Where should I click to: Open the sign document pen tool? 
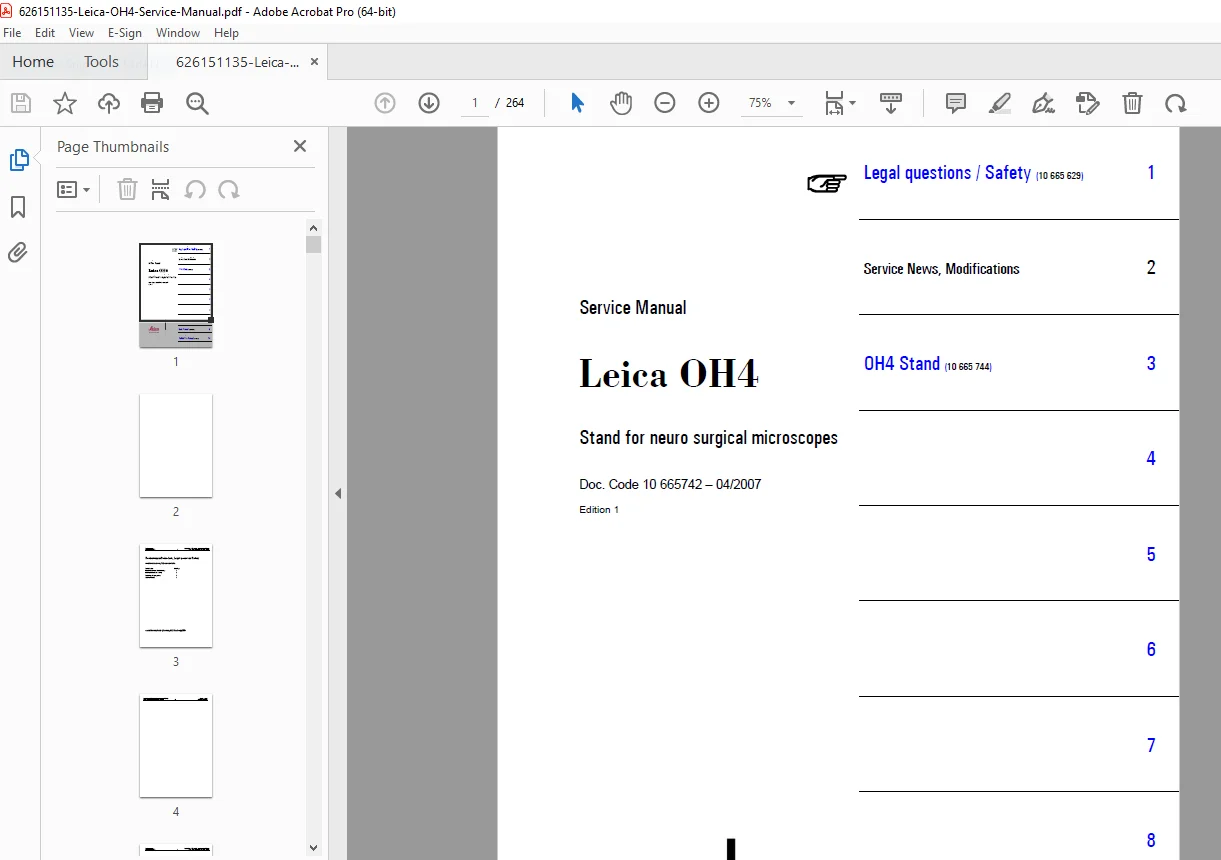pyautogui.click(x=1044, y=102)
